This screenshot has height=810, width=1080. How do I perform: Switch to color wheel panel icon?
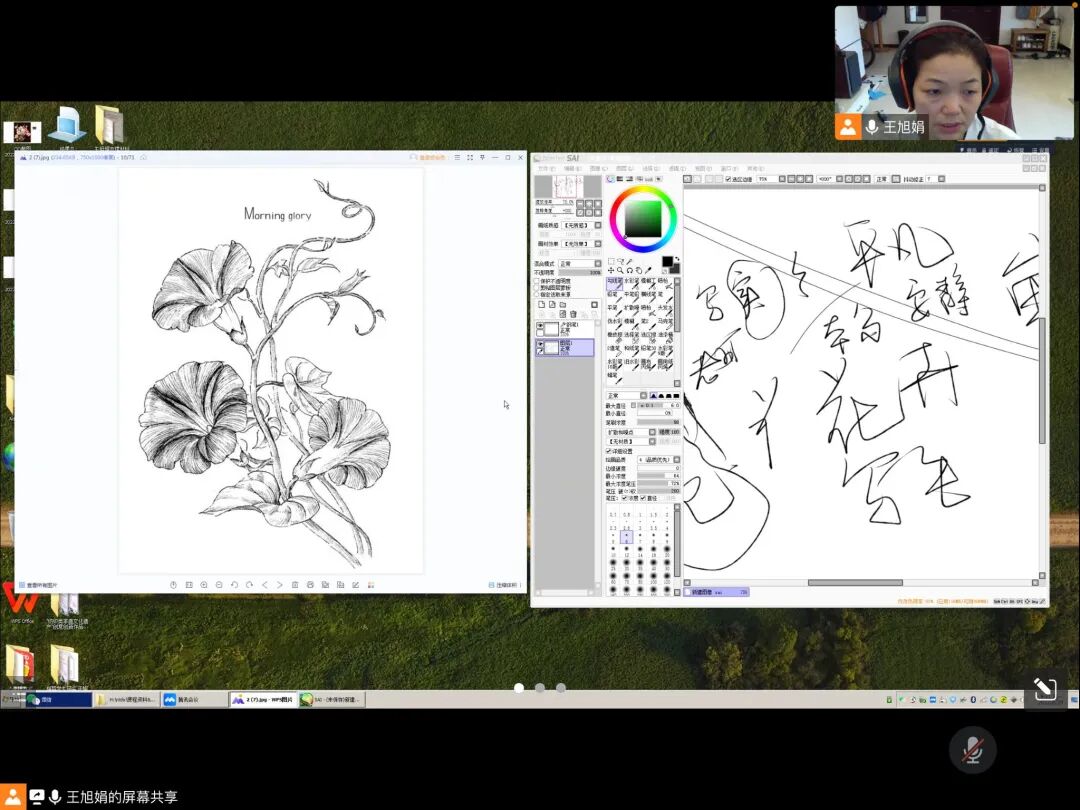pyautogui.click(x=611, y=179)
